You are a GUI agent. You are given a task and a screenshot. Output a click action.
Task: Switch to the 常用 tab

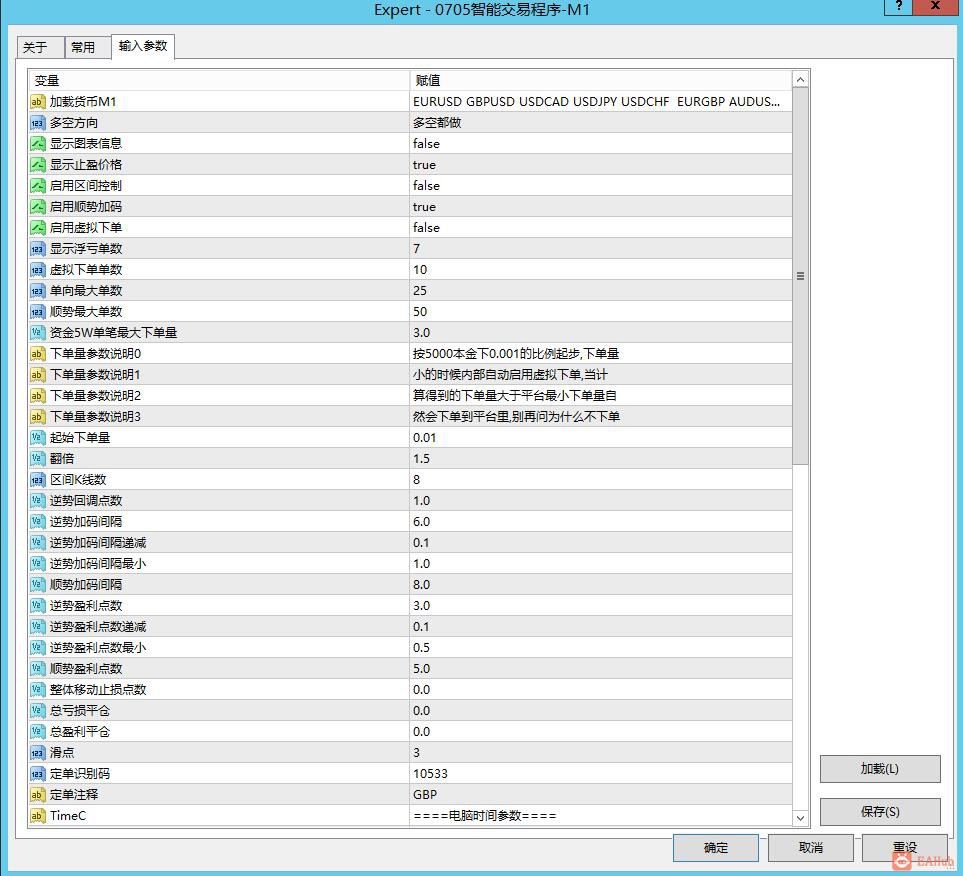click(x=88, y=47)
